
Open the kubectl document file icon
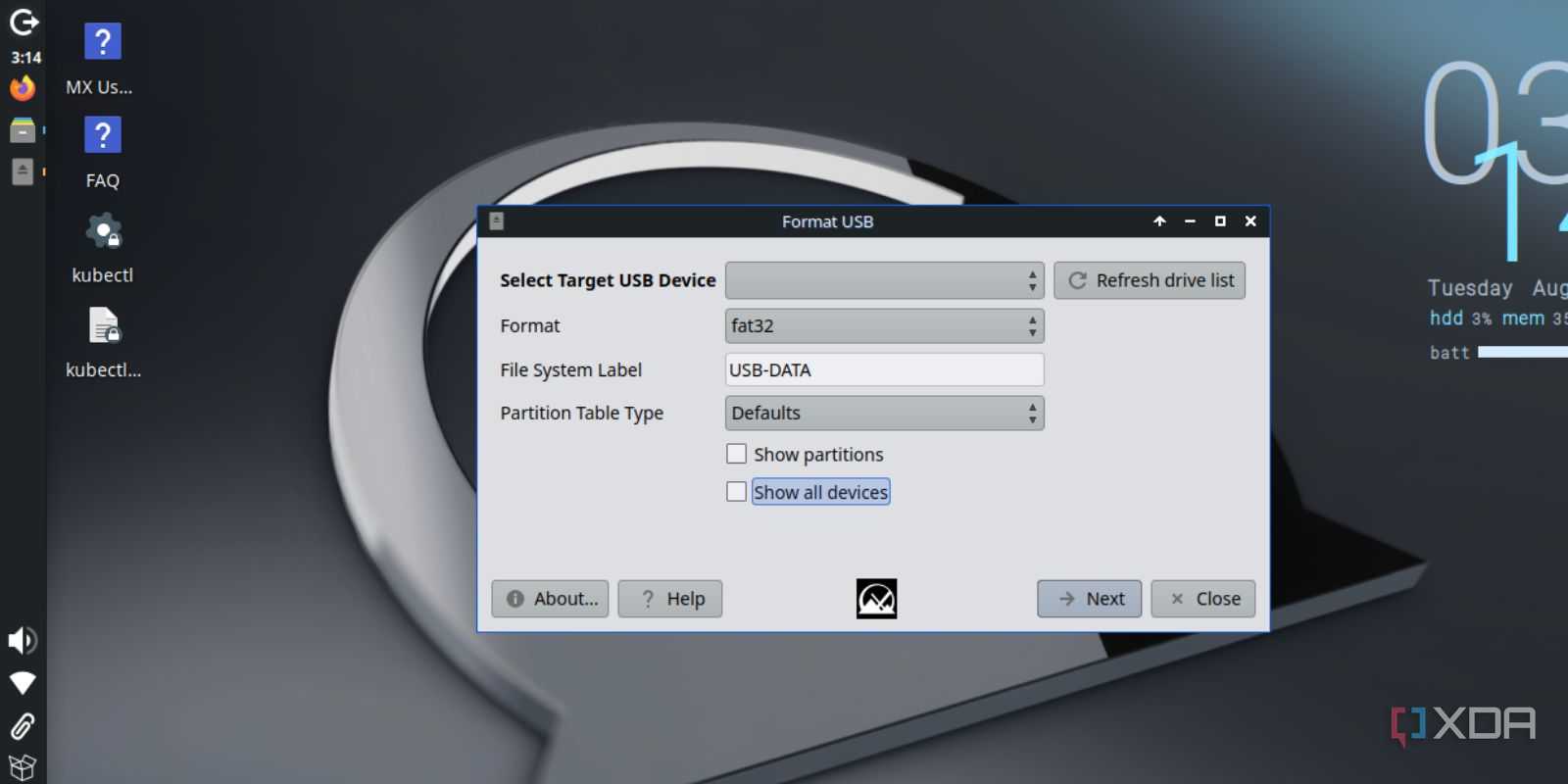click(103, 324)
